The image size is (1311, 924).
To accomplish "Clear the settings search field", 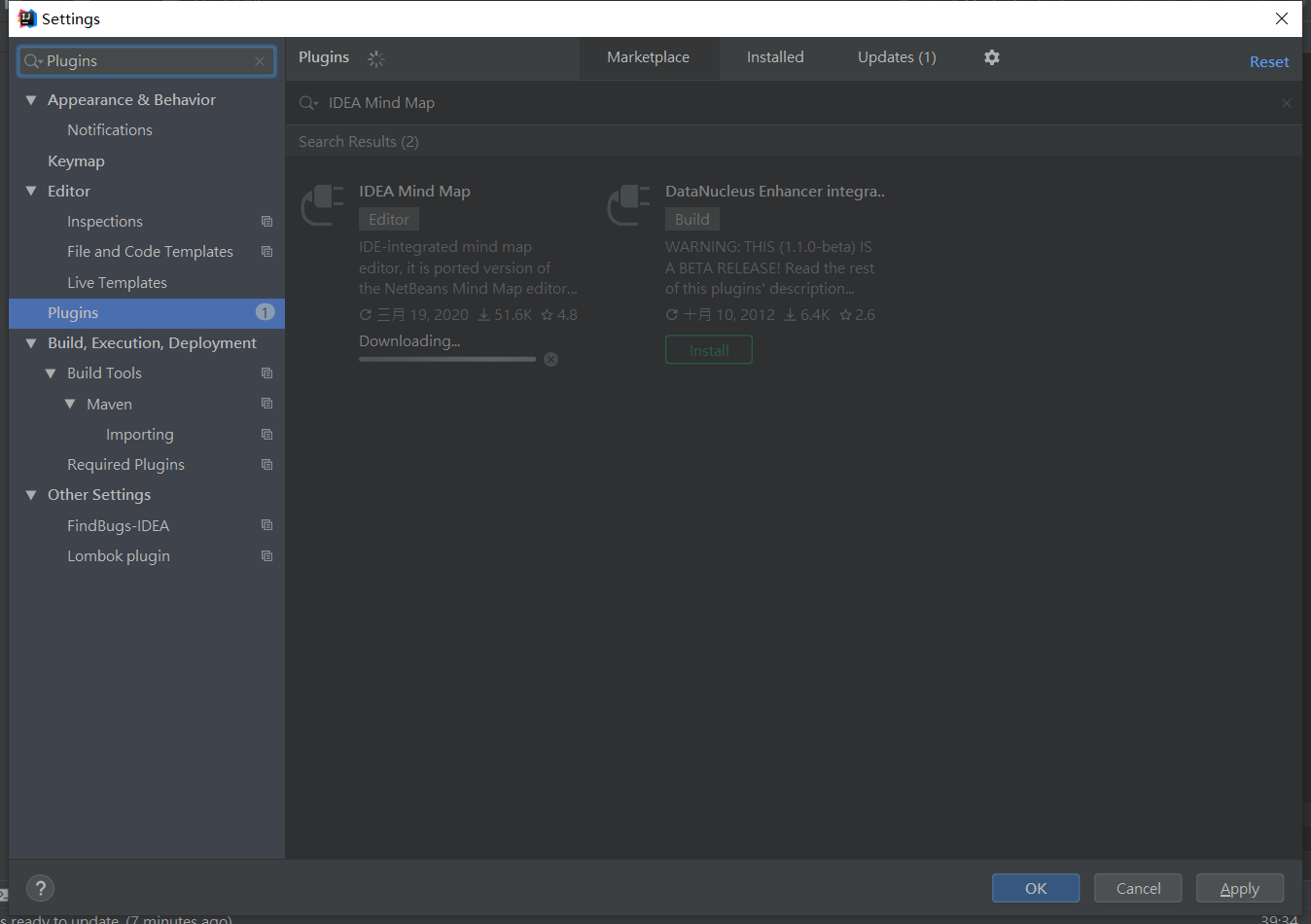I will (x=260, y=61).
